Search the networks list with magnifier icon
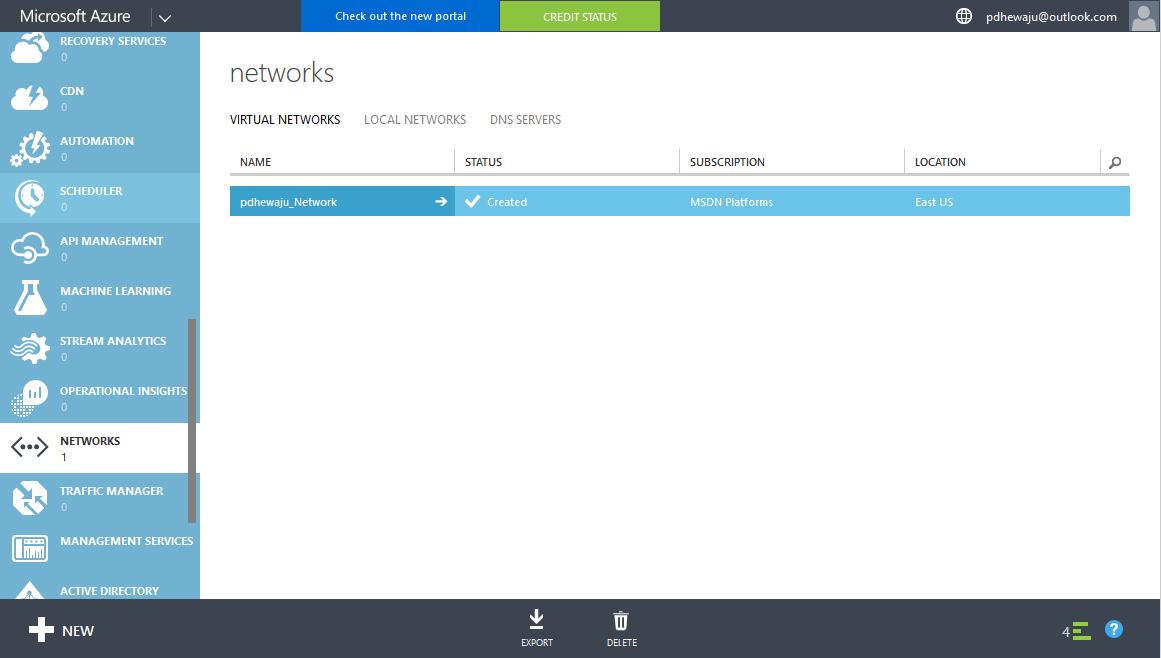The image size is (1161, 658). coord(1115,162)
